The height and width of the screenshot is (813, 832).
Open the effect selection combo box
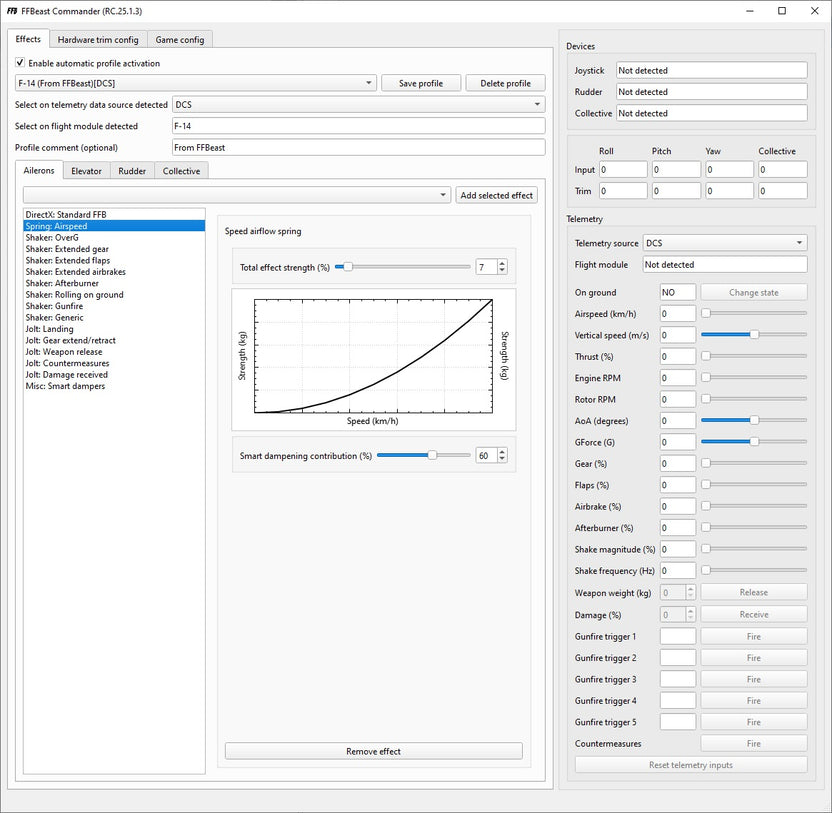pyautogui.click(x=237, y=195)
